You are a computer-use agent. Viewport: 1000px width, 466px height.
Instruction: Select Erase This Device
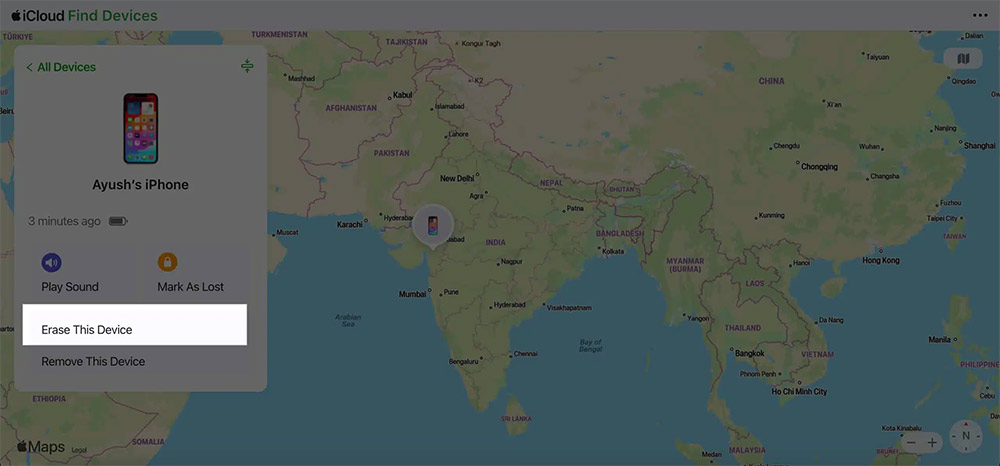pyautogui.click(x=87, y=329)
